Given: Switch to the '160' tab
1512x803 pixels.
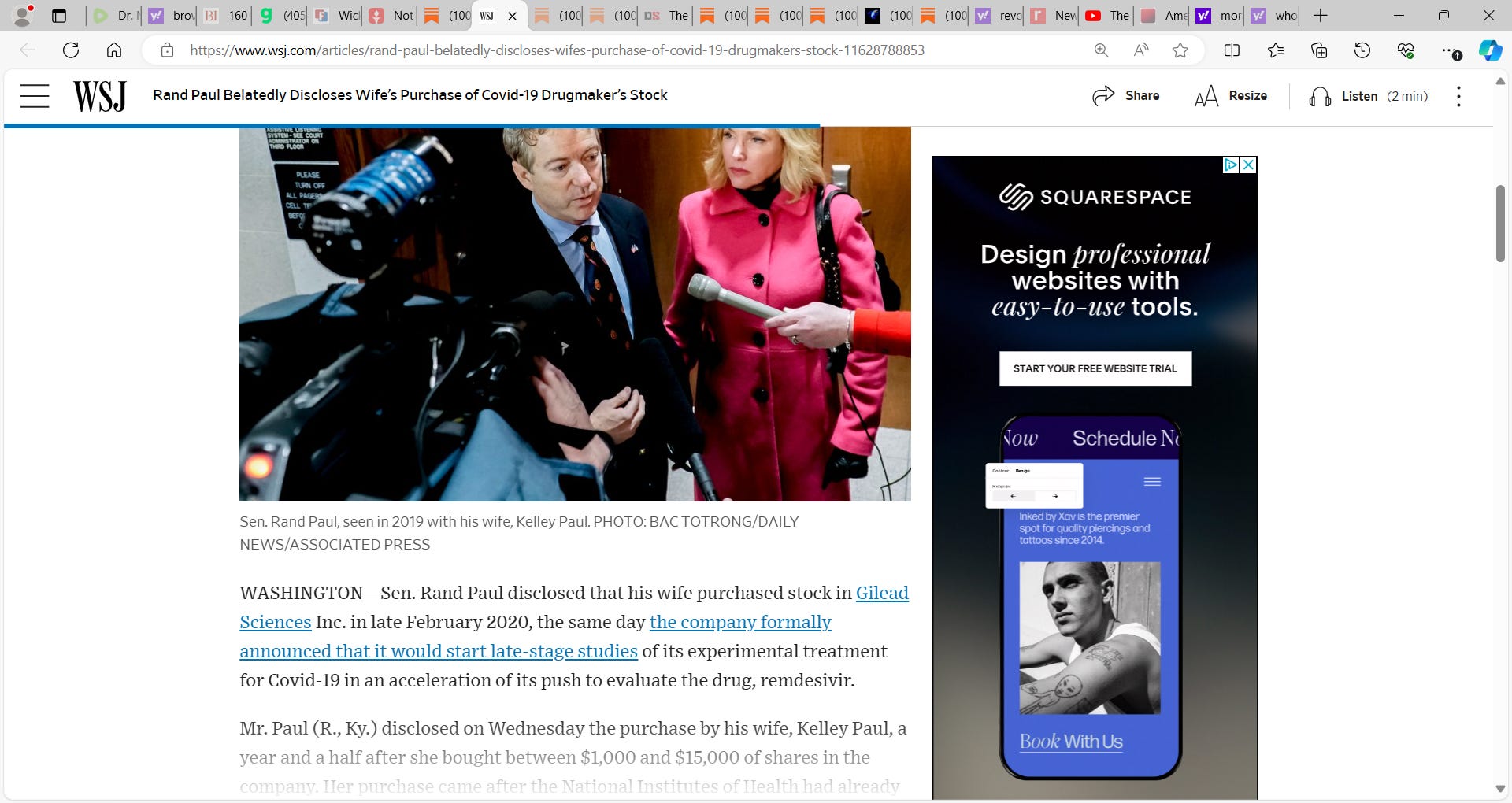Looking at the screenshot, I should click(x=225, y=15).
